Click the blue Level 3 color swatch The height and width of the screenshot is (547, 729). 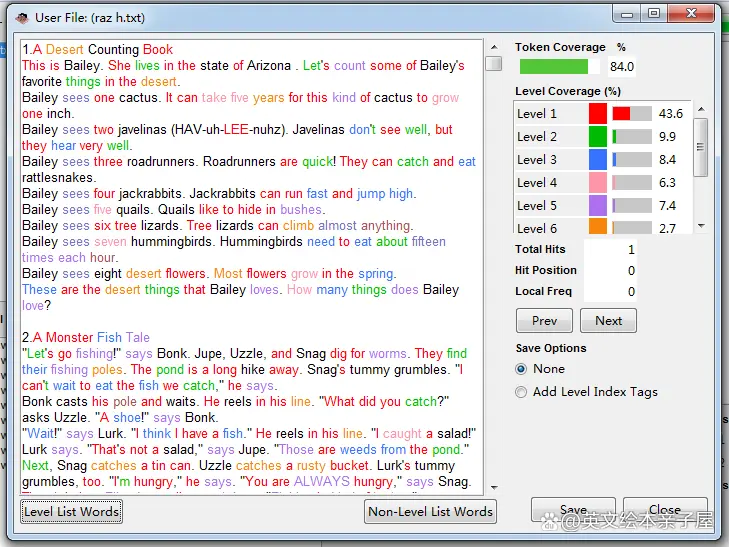tap(597, 159)
